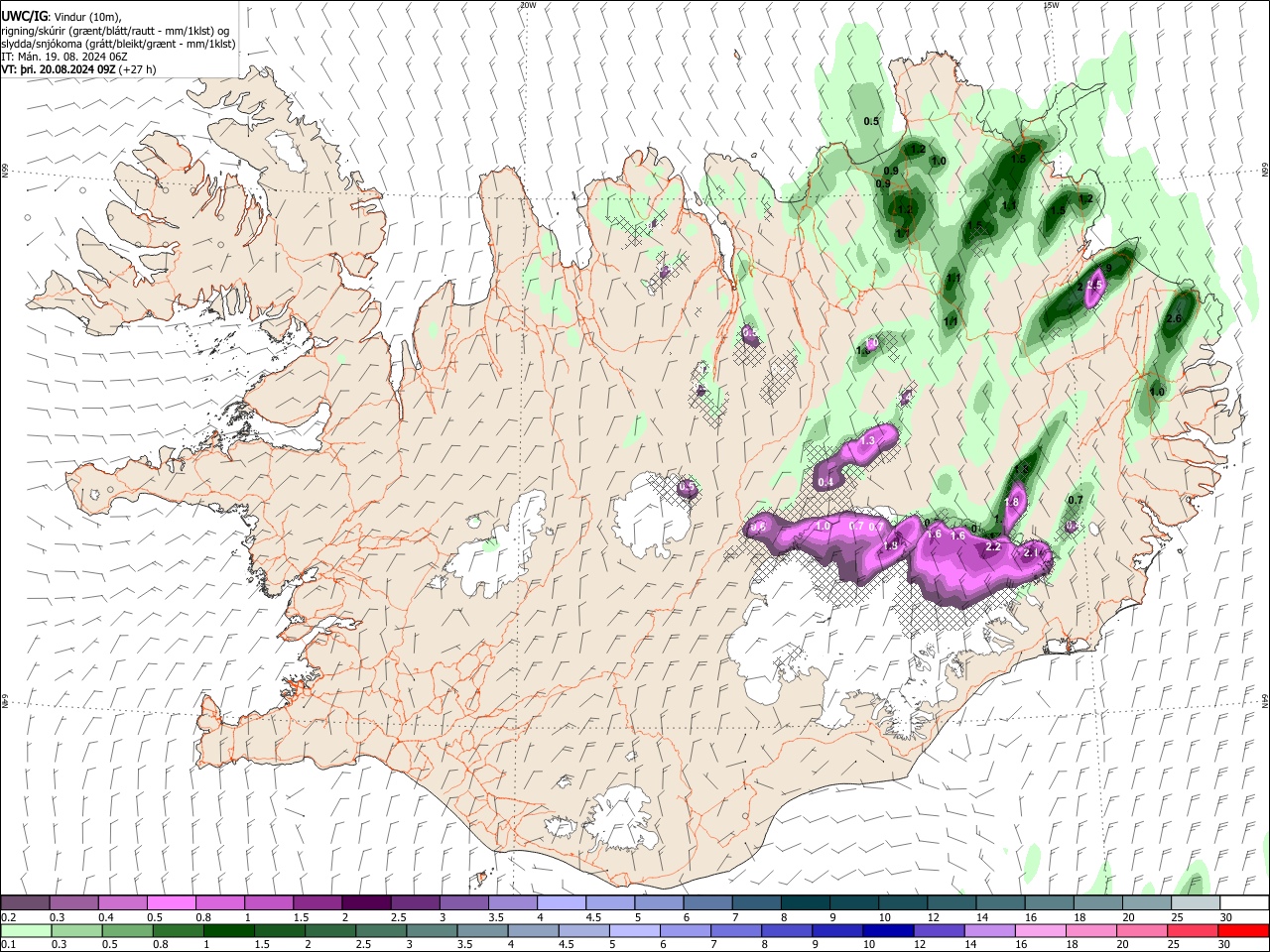Click the 'VT: þri. 20.08.2024 09Z (+27 h)' line
Image resolution: width=1270 pixels, height=952 pixels.
(x=78, y=69)
